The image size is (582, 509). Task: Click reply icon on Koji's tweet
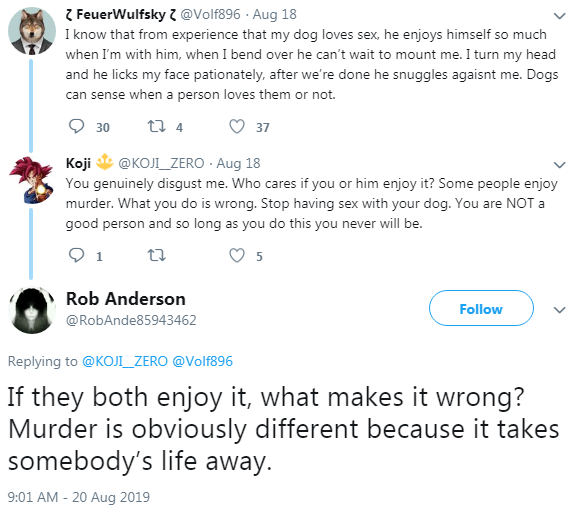[76, 255]
